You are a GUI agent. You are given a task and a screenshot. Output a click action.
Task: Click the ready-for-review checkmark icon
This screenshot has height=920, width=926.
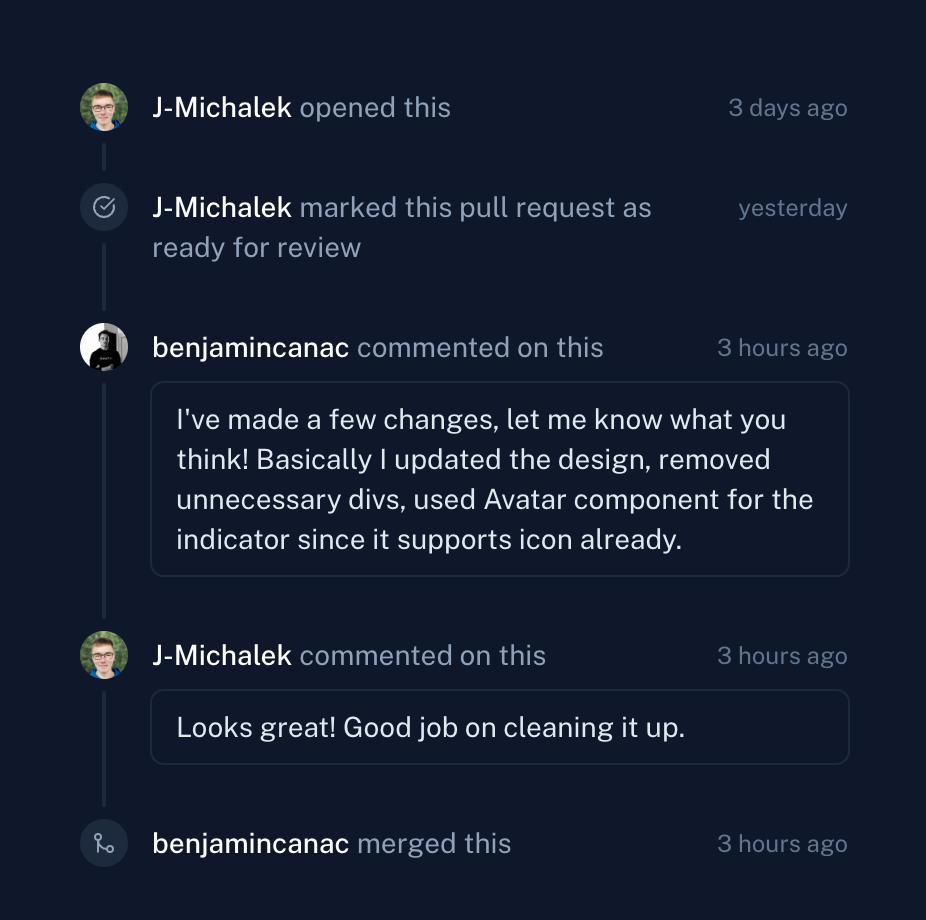point(104,207)
